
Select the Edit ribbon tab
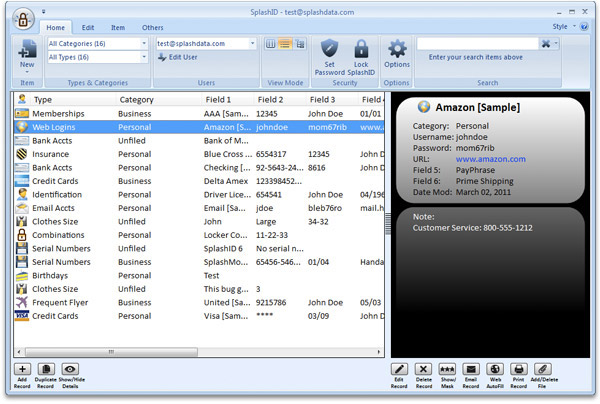click(x=88, y=28)
